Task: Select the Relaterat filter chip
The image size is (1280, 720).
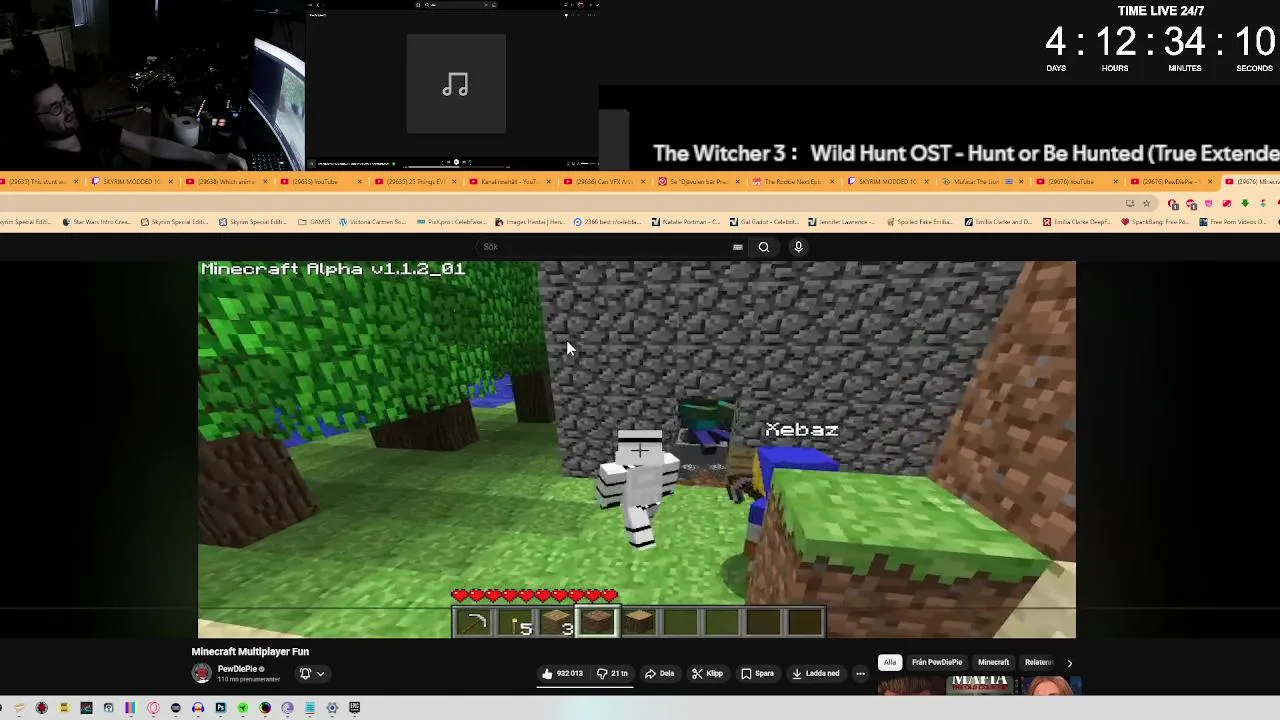Action: click(1037, 662)
